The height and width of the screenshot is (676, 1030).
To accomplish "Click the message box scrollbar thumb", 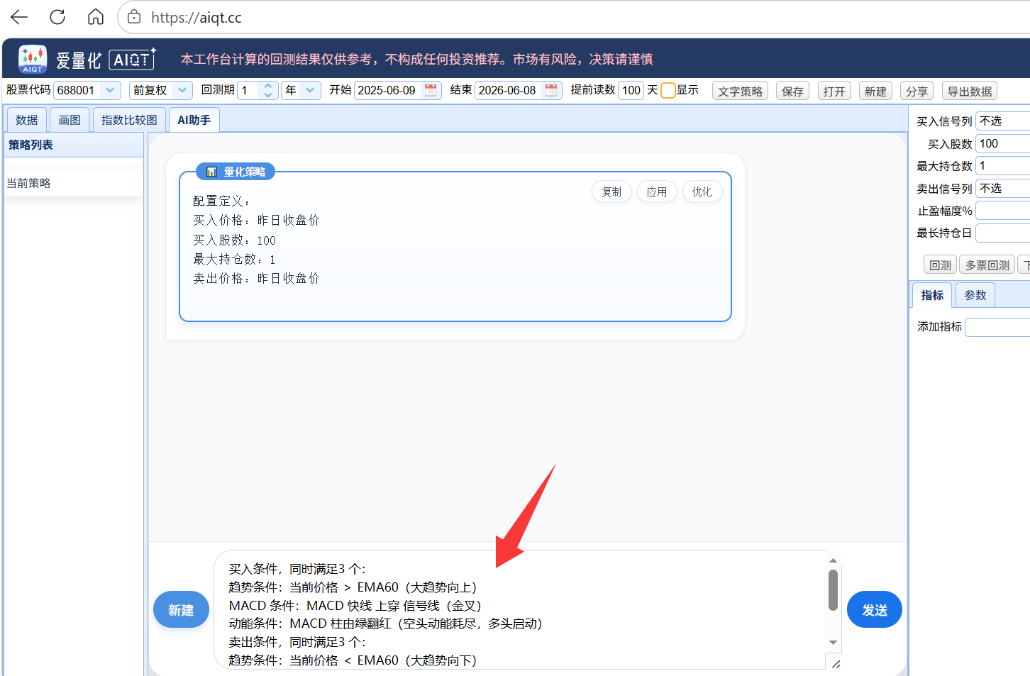I will 833,590.
